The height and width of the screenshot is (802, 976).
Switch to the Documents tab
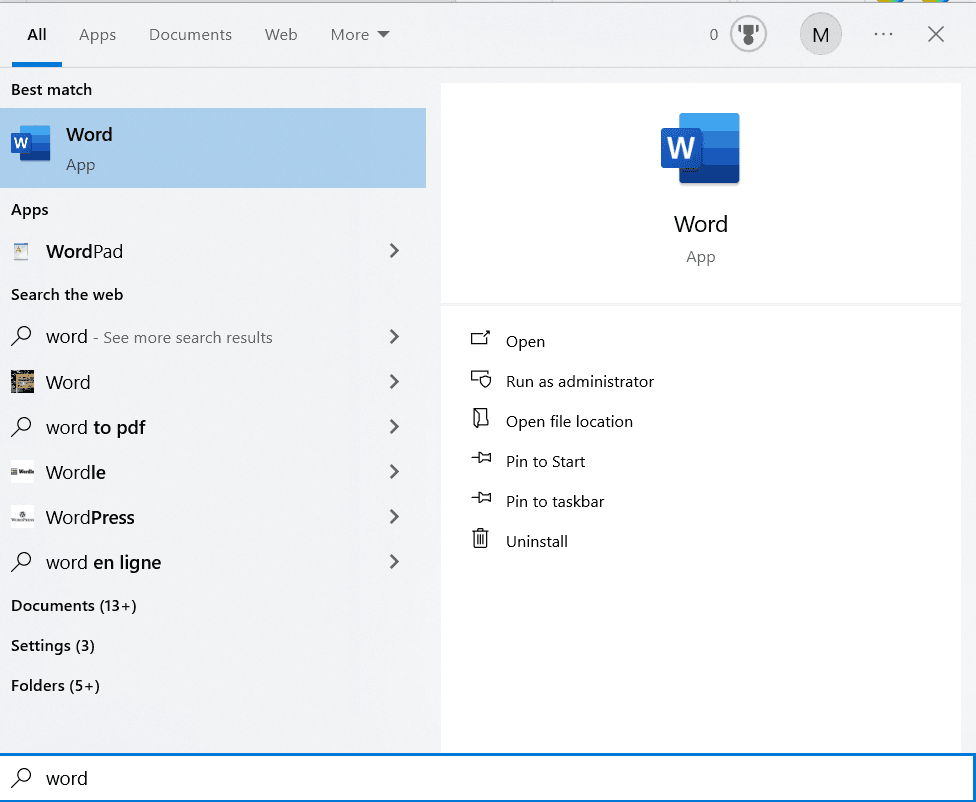(x=190, y=33)
